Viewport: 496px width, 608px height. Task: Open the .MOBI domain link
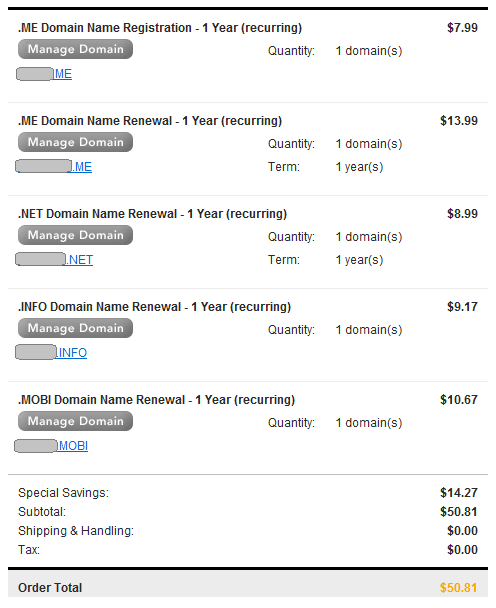pos(51,446)
